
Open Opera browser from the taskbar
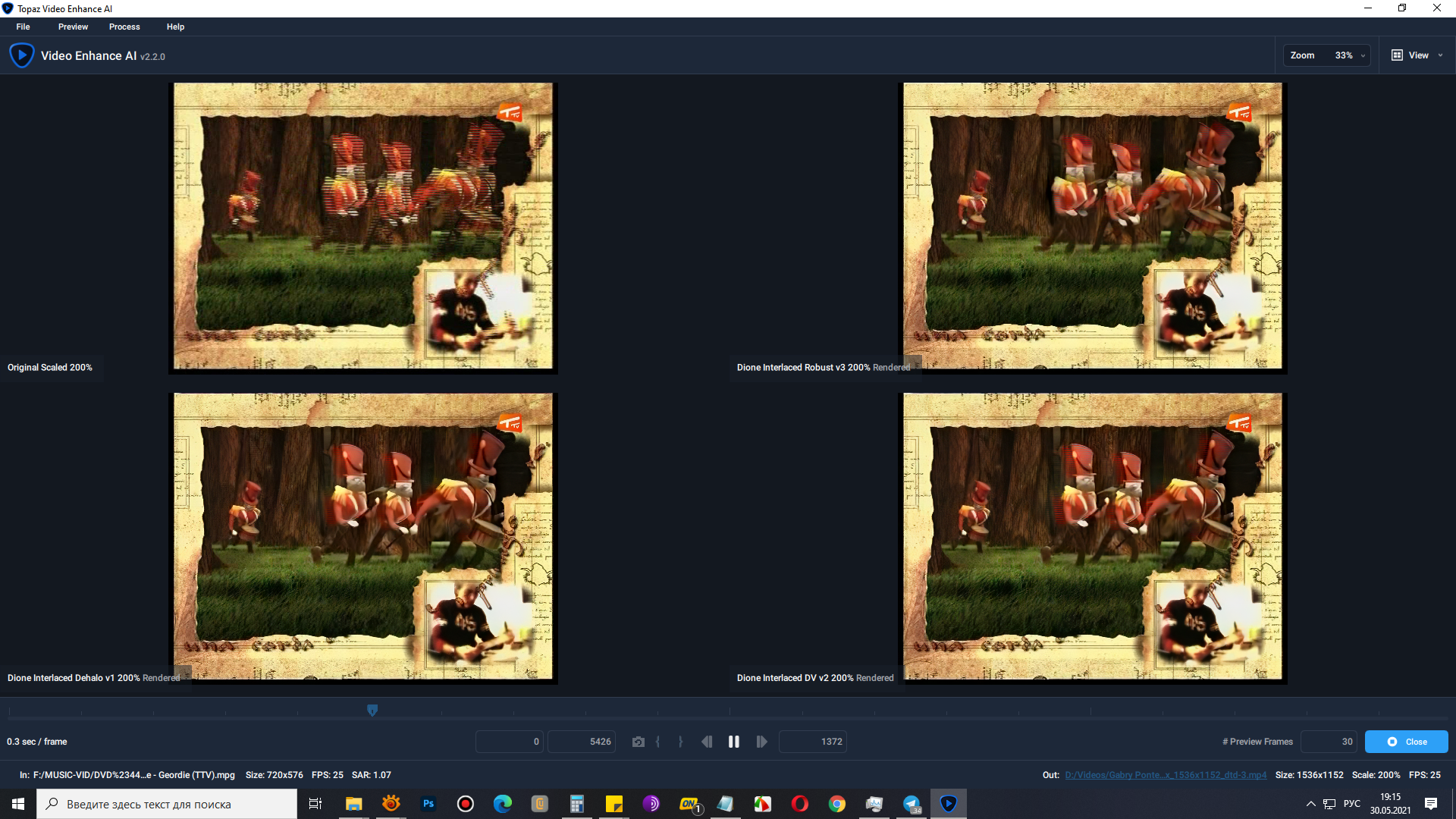800,804
